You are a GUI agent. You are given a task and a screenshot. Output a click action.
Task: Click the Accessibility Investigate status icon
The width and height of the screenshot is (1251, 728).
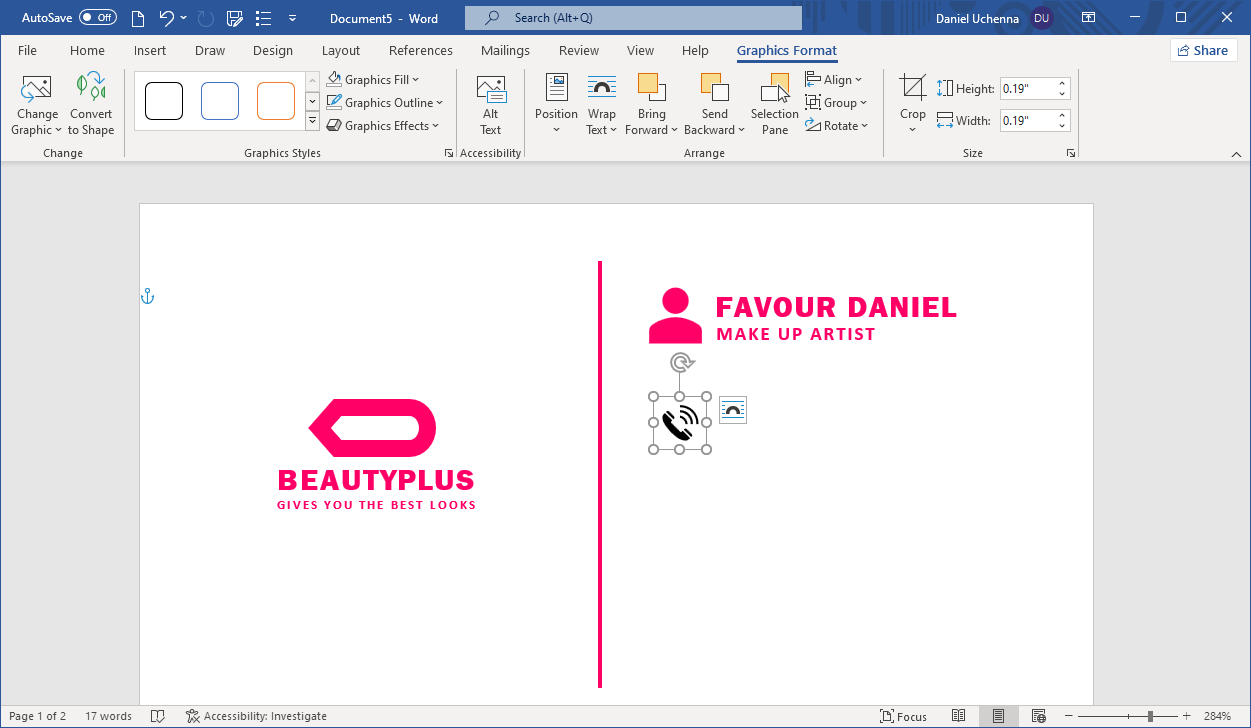[192, 716]
